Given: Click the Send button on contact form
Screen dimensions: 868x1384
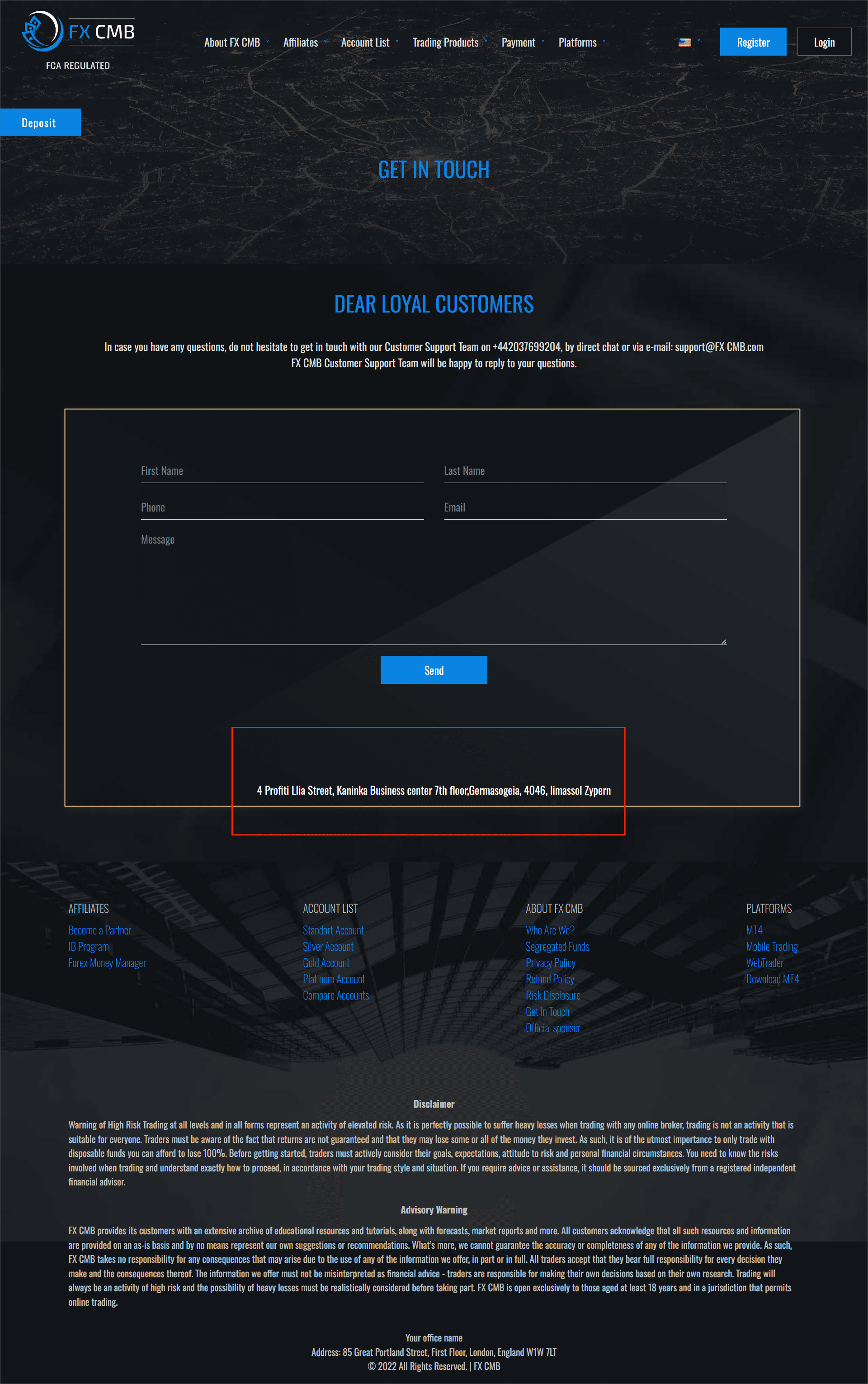Looking at the screenshot, I should 434,670.
